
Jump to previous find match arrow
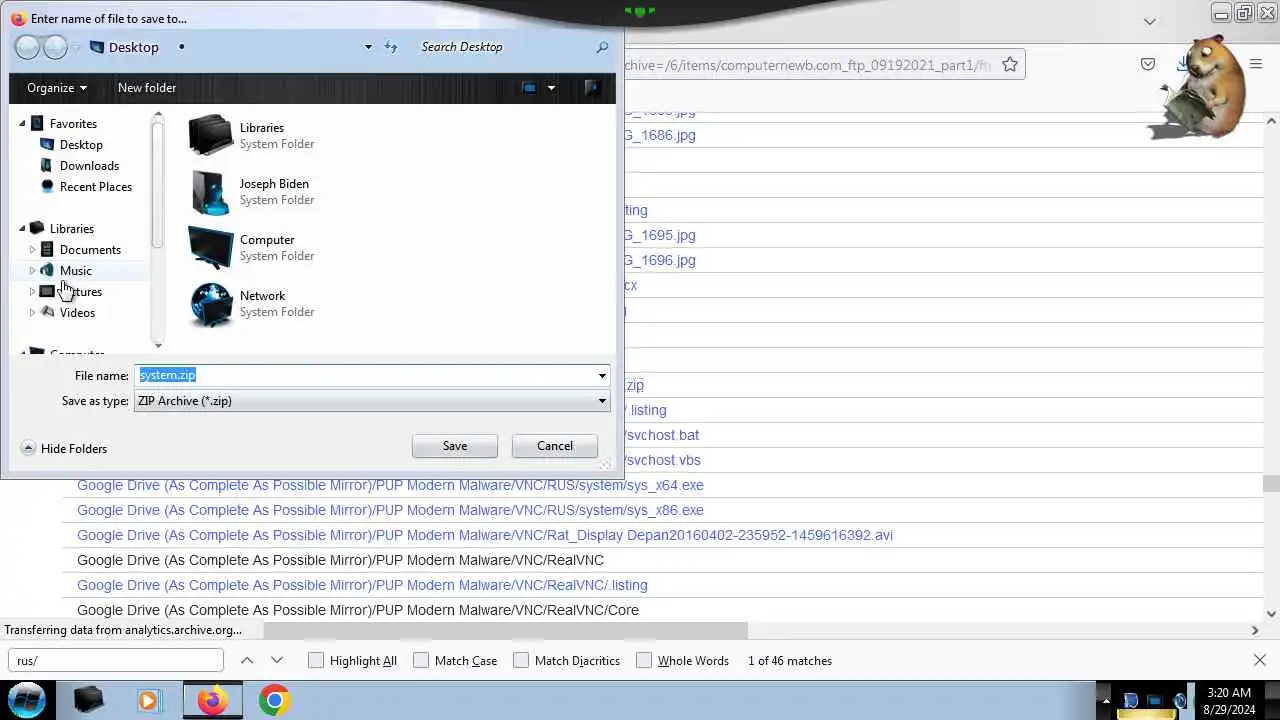click(x=247, y=660)
